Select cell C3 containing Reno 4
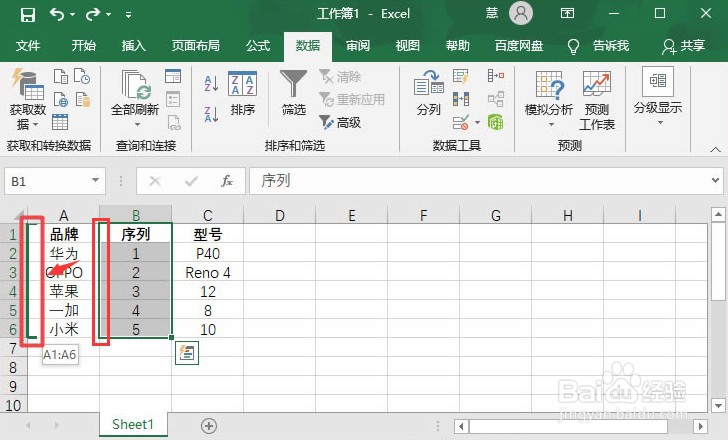 (x=208, y=272)
